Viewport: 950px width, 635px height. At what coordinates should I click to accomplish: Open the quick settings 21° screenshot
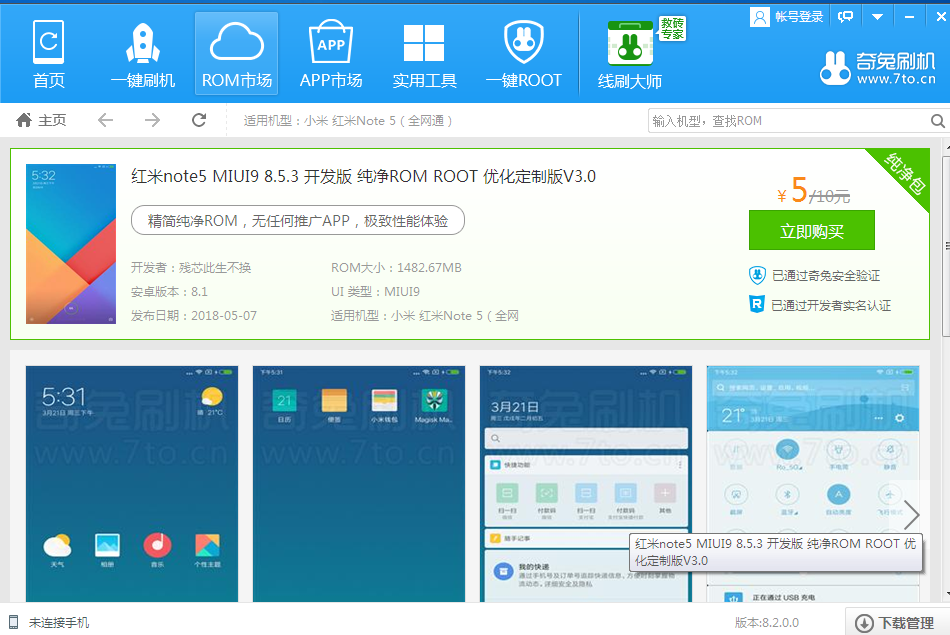813,484
